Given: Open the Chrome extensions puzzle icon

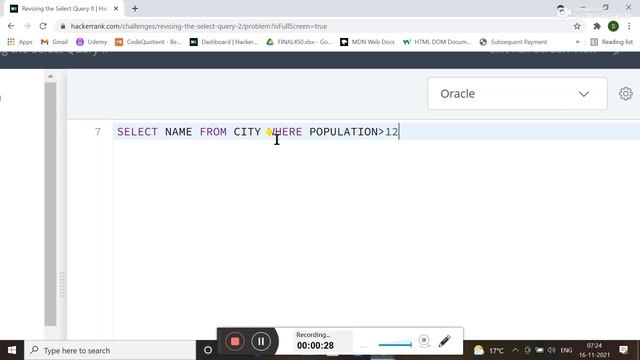Looking at the screenshot, I should (597, 26).
